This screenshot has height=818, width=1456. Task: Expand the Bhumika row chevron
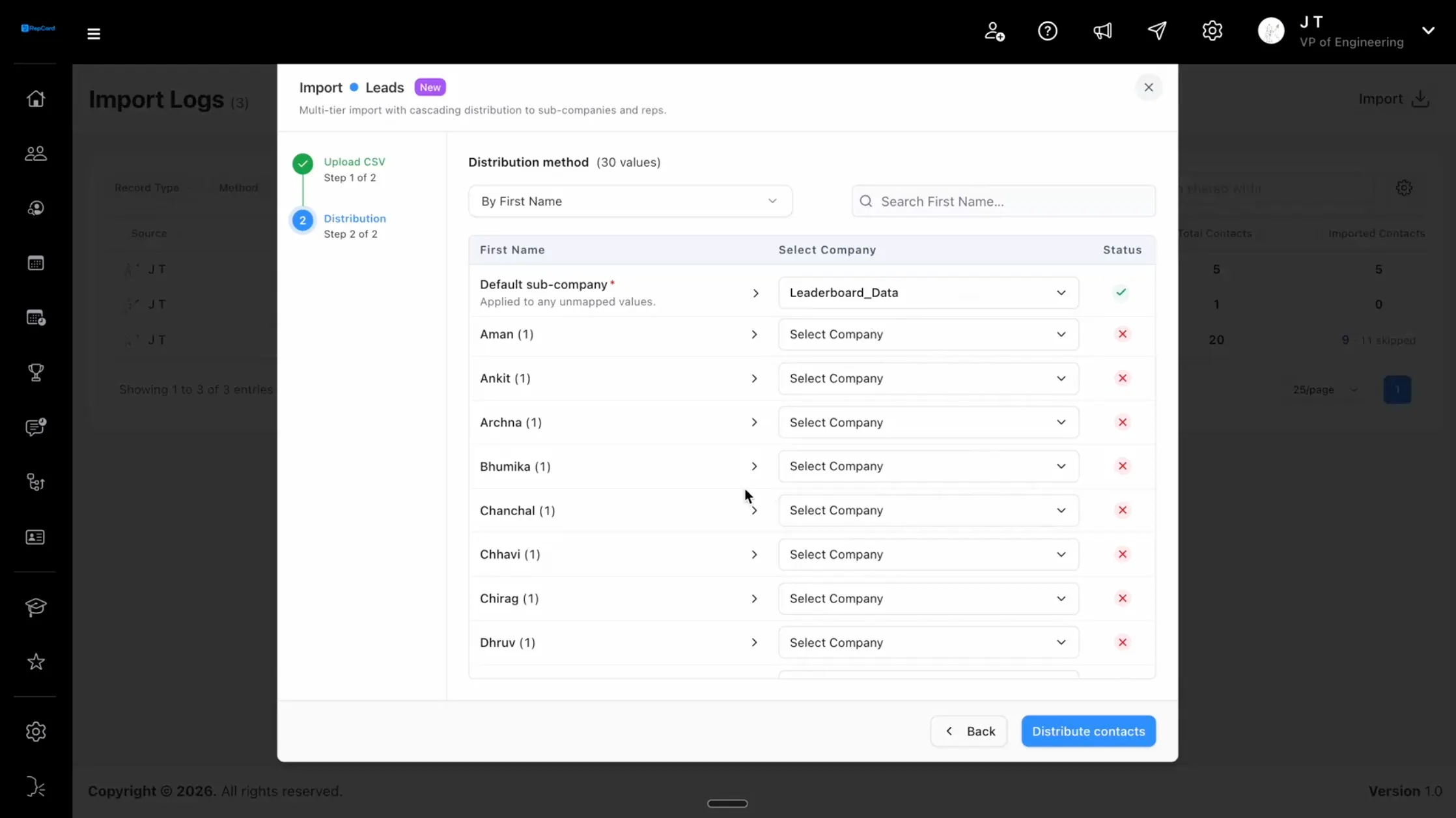(754, 466)
